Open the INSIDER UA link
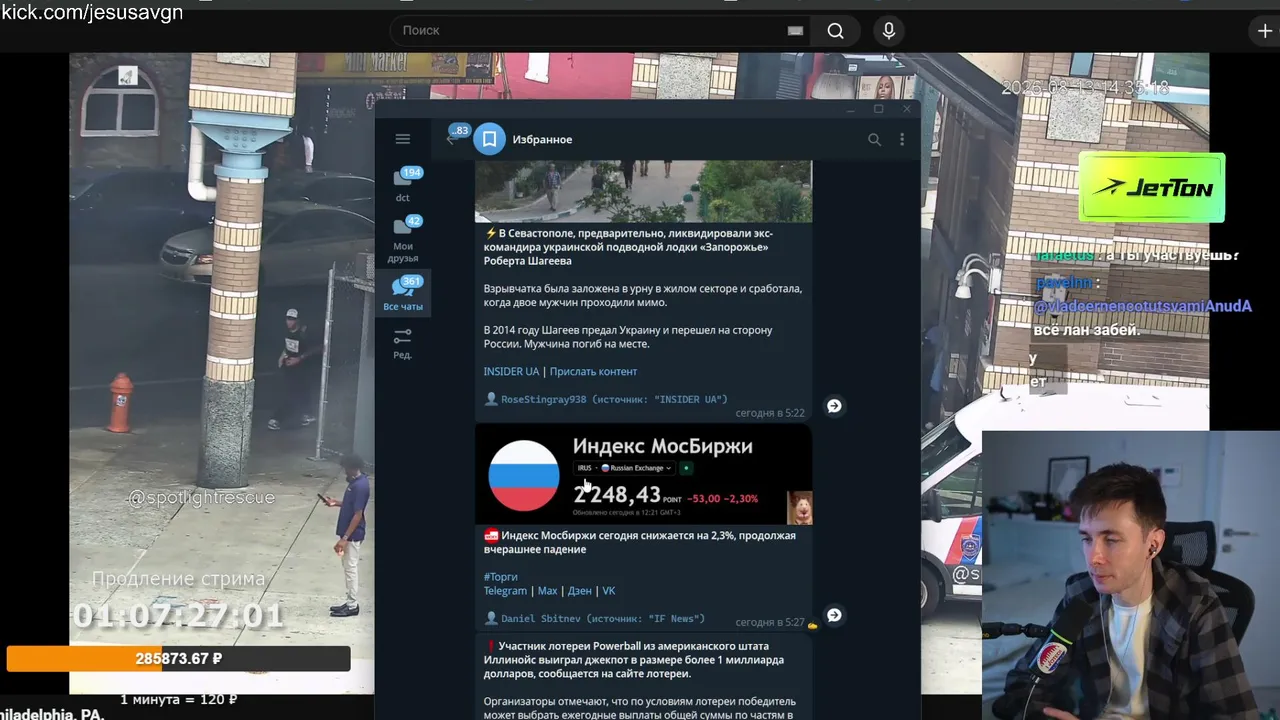The height and width of the screenshot is (720, 1280). 511,371
